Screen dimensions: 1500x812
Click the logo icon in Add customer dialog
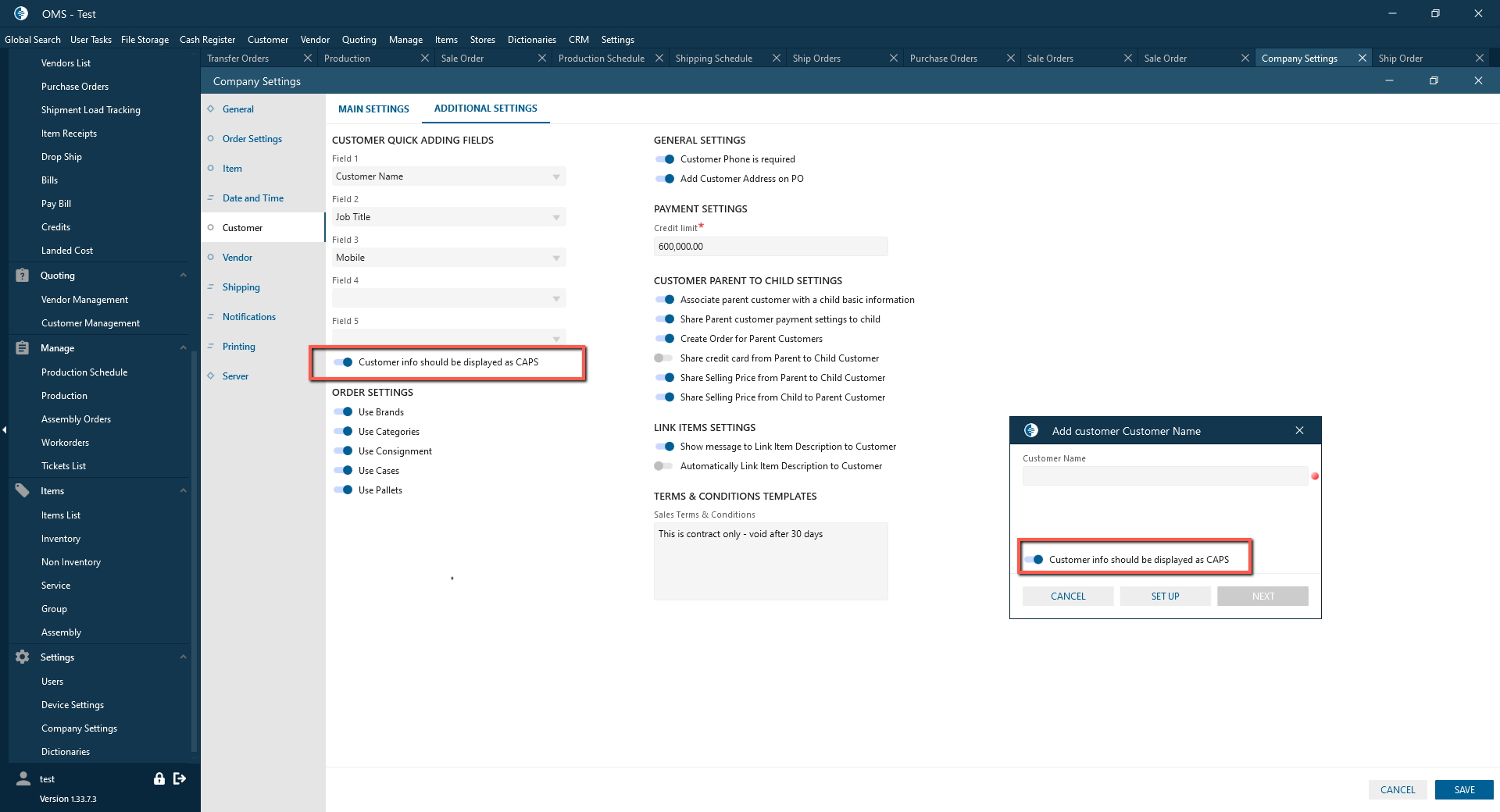[x=1031, y=430]
